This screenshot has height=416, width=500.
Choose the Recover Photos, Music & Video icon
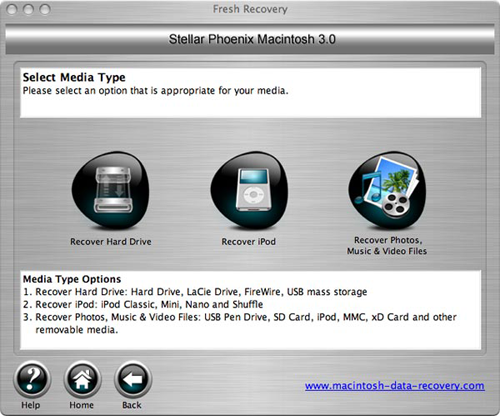click(387, 190)
